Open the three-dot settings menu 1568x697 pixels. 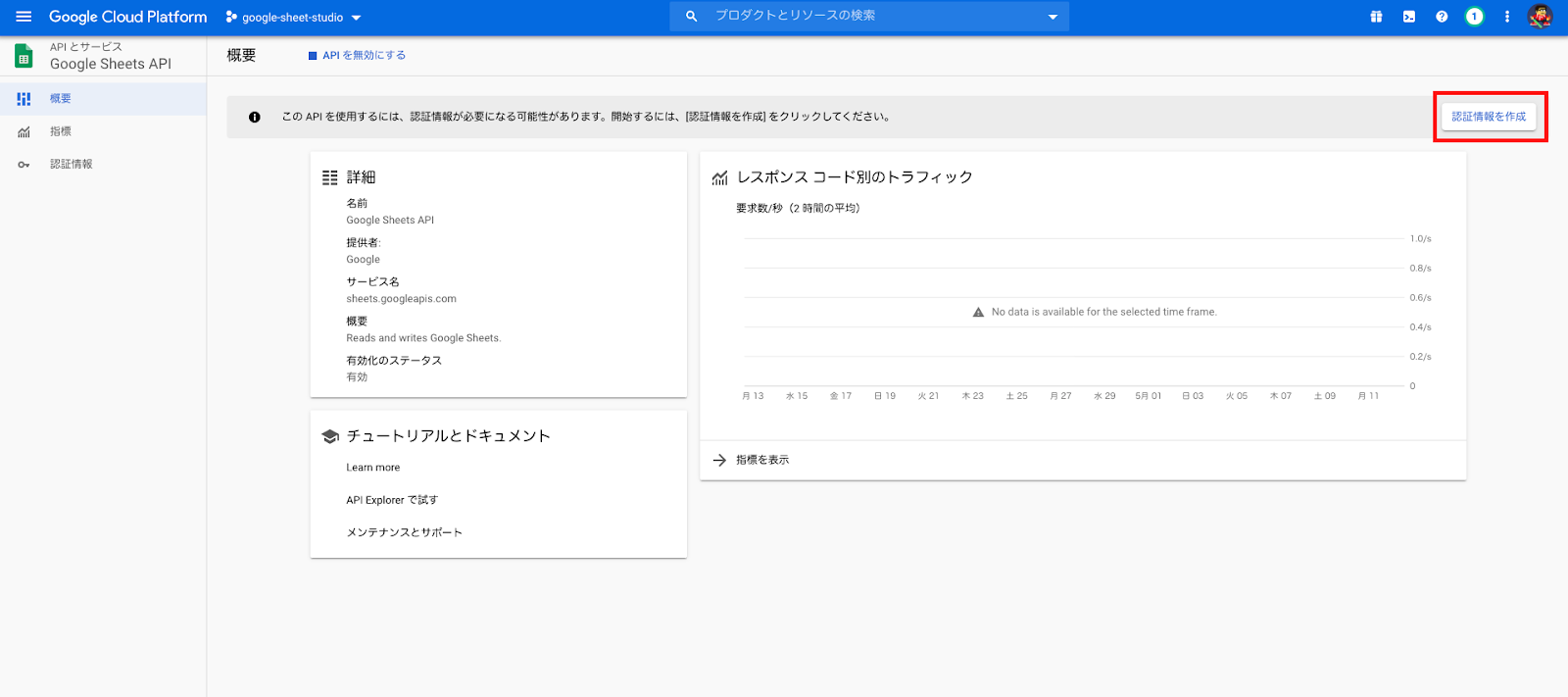(x=1507, y=17)
